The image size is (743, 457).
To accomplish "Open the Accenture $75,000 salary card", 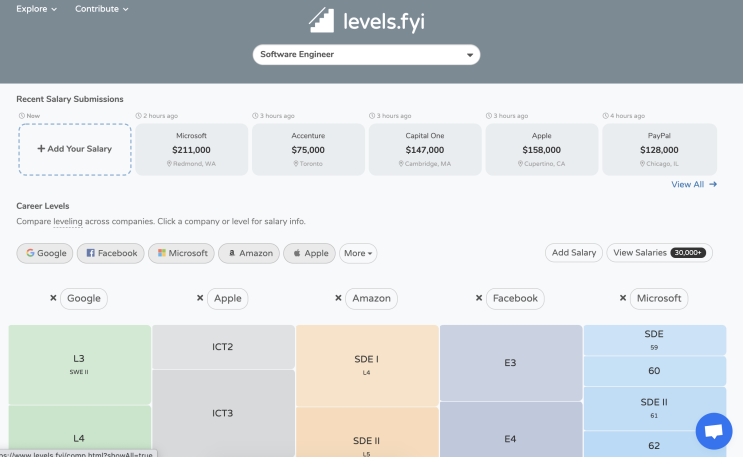I will point(308,149).
